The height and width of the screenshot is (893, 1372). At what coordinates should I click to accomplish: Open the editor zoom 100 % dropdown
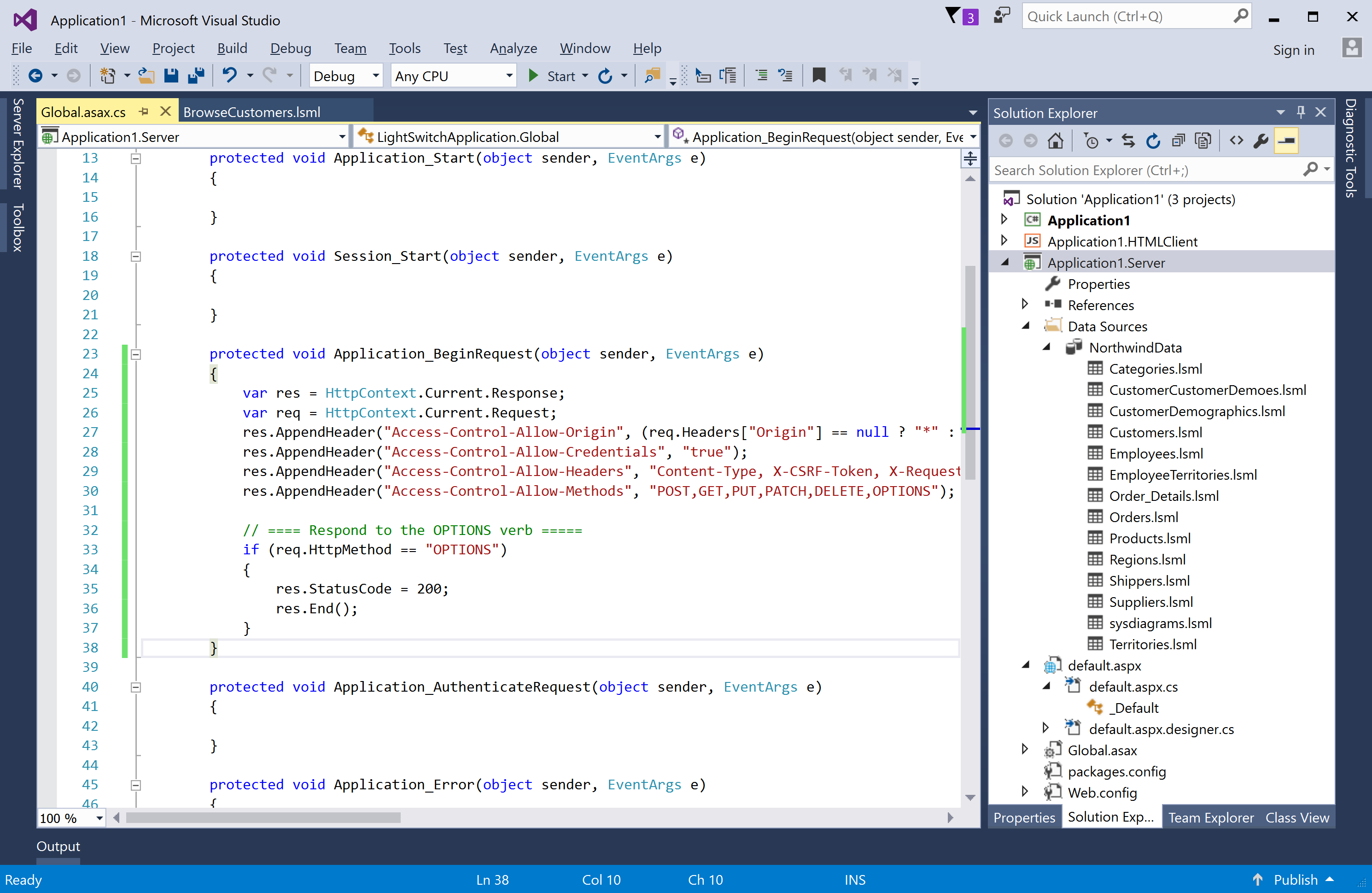[71, 818]
